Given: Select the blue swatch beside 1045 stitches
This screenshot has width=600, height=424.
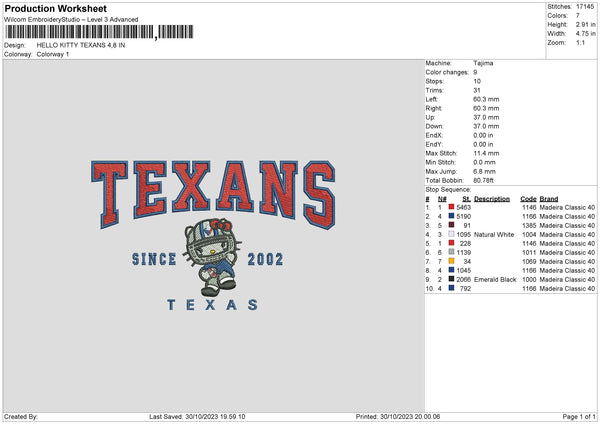Looking at the screenshot, I should tap(451, 270).
